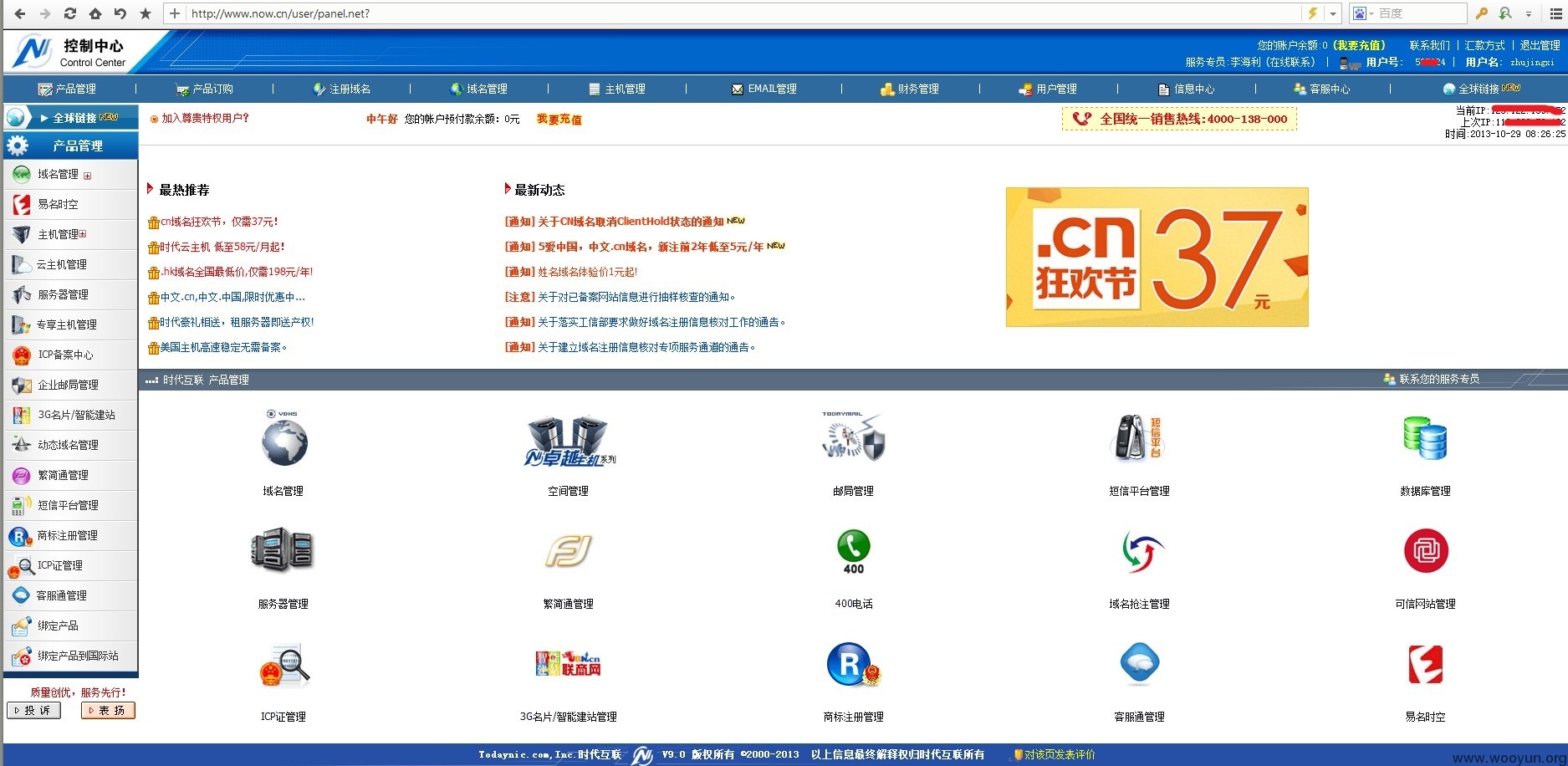
Task: Open 企业邮局管理 in sidebar
Action: (70, 385)
